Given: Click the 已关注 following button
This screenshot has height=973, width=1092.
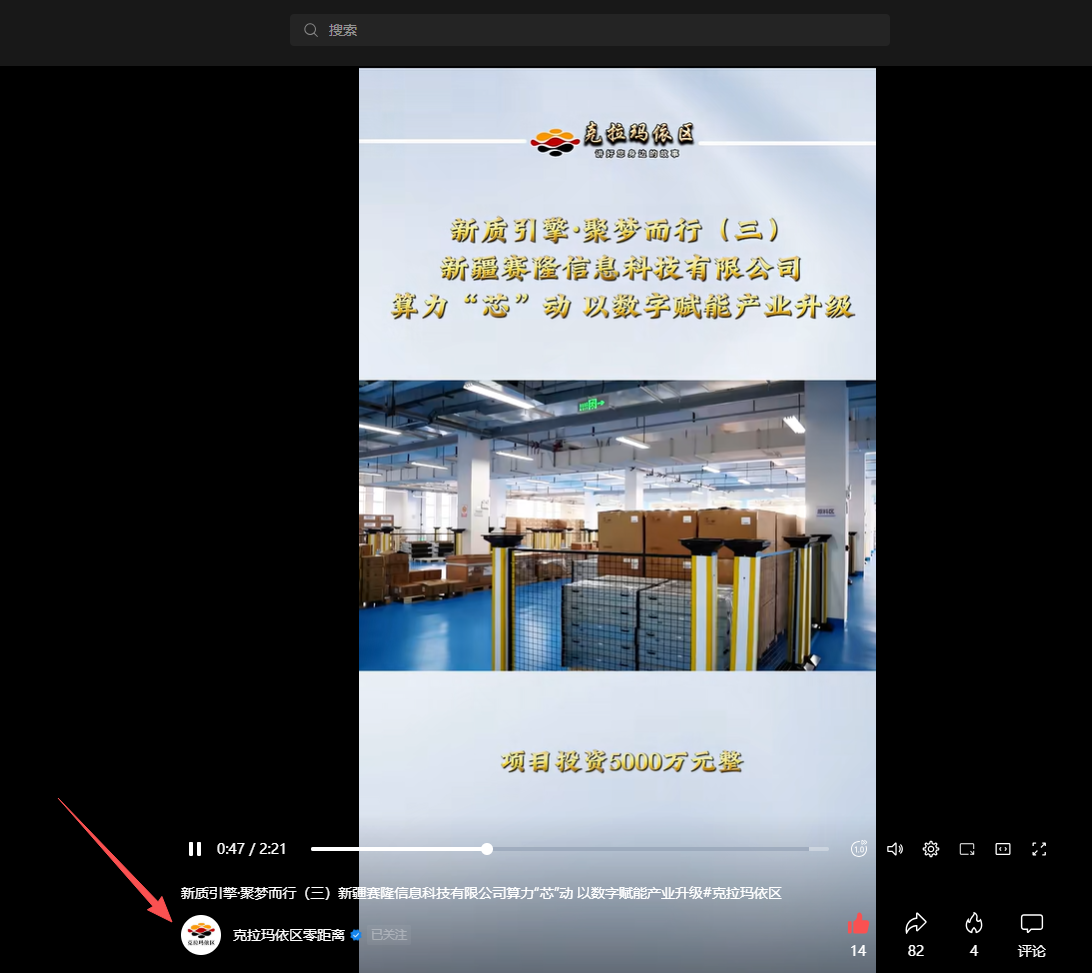Looking at the screenshot, I should [x=389, y=935].
